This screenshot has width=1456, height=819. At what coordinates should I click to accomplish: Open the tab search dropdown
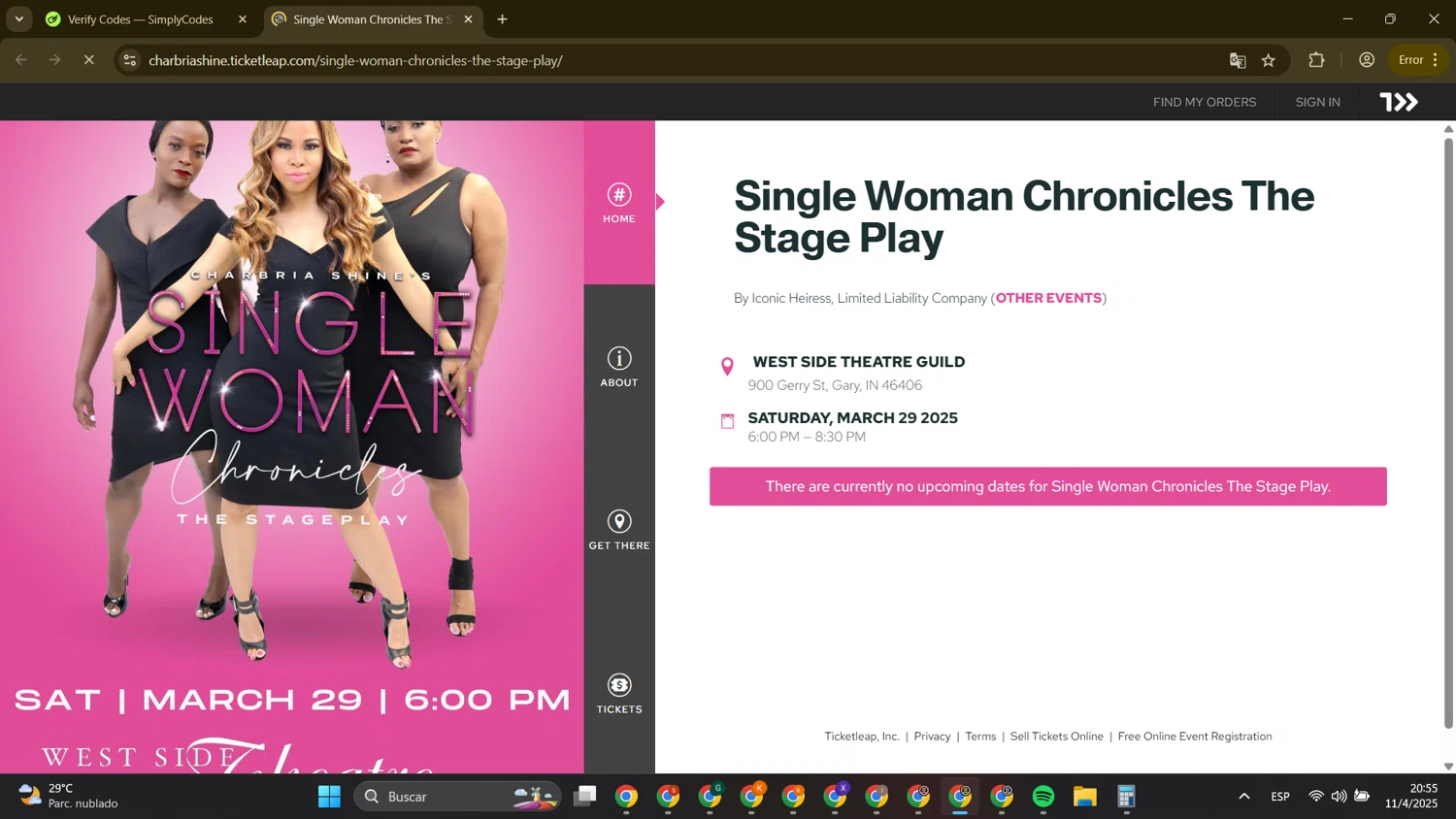point(19,19)
